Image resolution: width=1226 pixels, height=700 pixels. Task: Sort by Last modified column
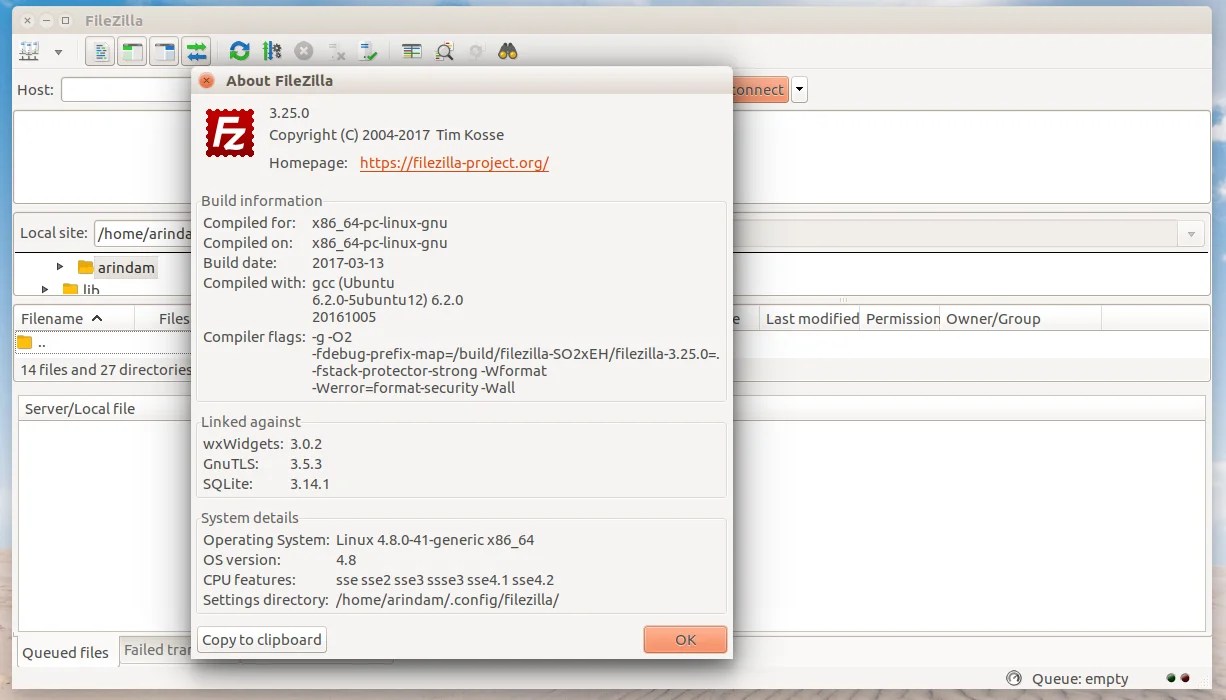[x=811, y=318]
